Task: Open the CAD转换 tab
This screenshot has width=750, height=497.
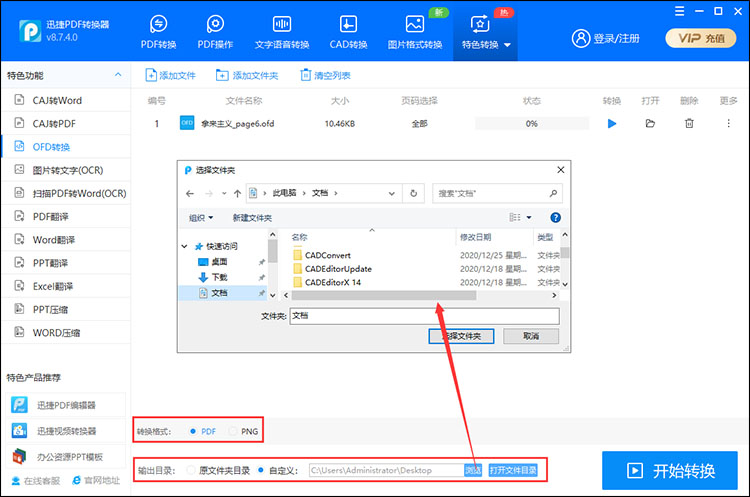Action: tap(348, 32)
